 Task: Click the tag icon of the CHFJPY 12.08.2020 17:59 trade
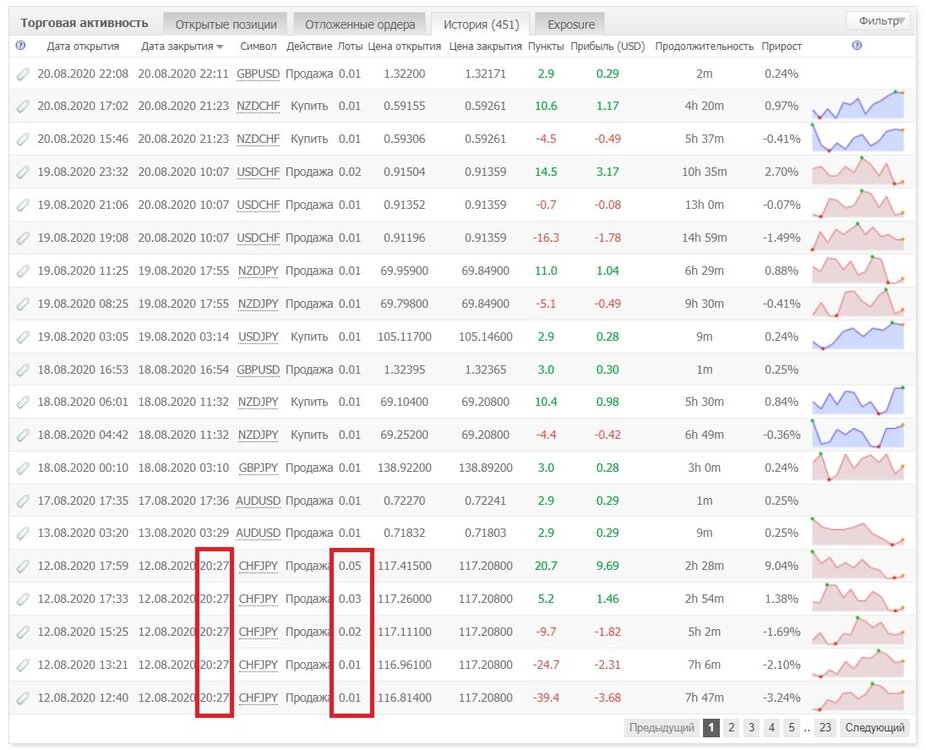[x=22, y=566]
